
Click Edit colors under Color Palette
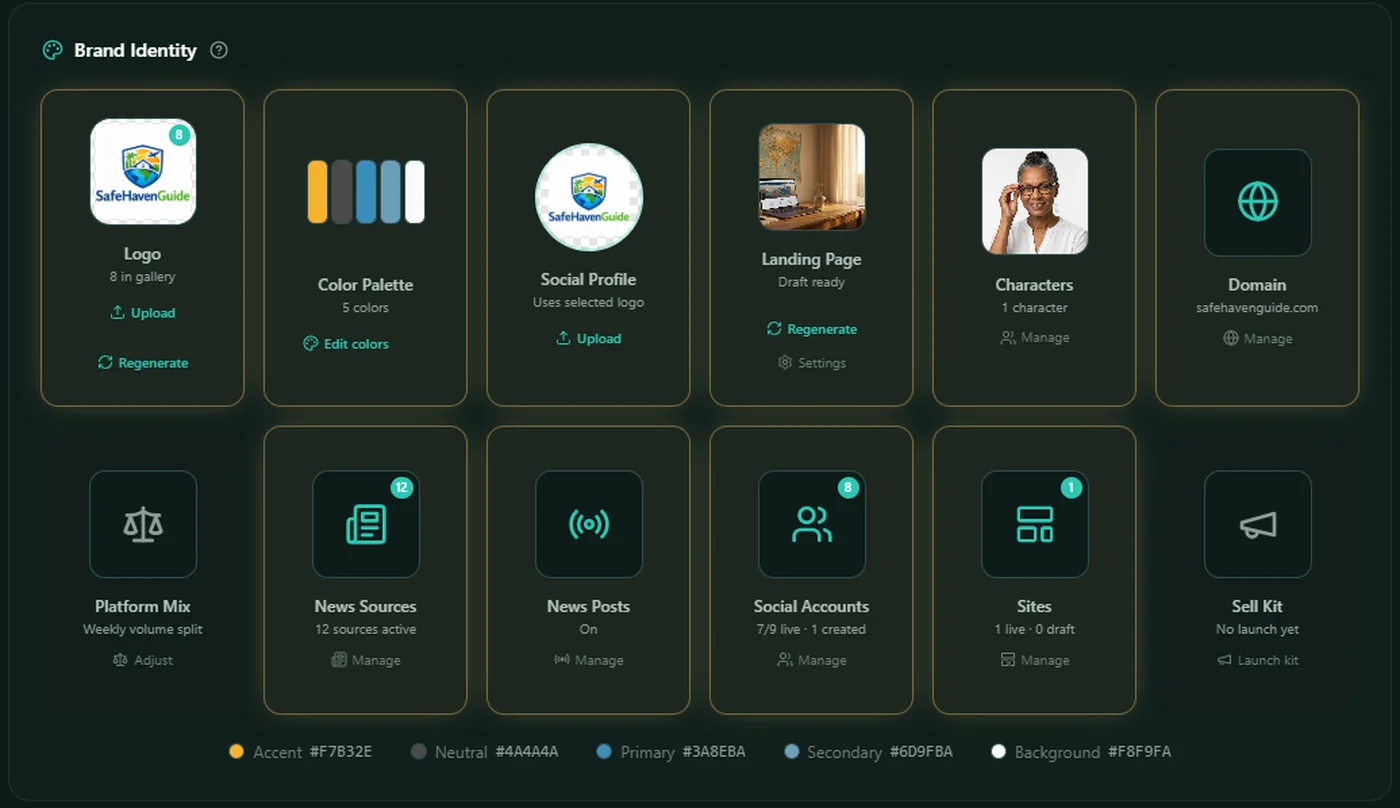(346, 344)
